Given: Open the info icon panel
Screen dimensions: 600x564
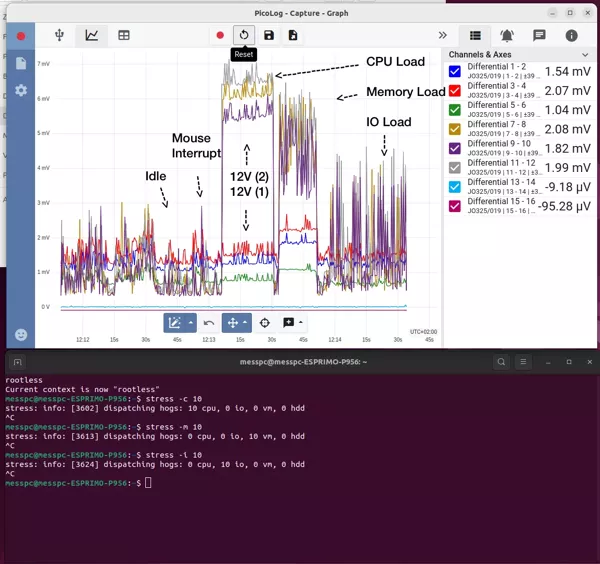Looking at the screenshot, I should click(x=571, y=36).
